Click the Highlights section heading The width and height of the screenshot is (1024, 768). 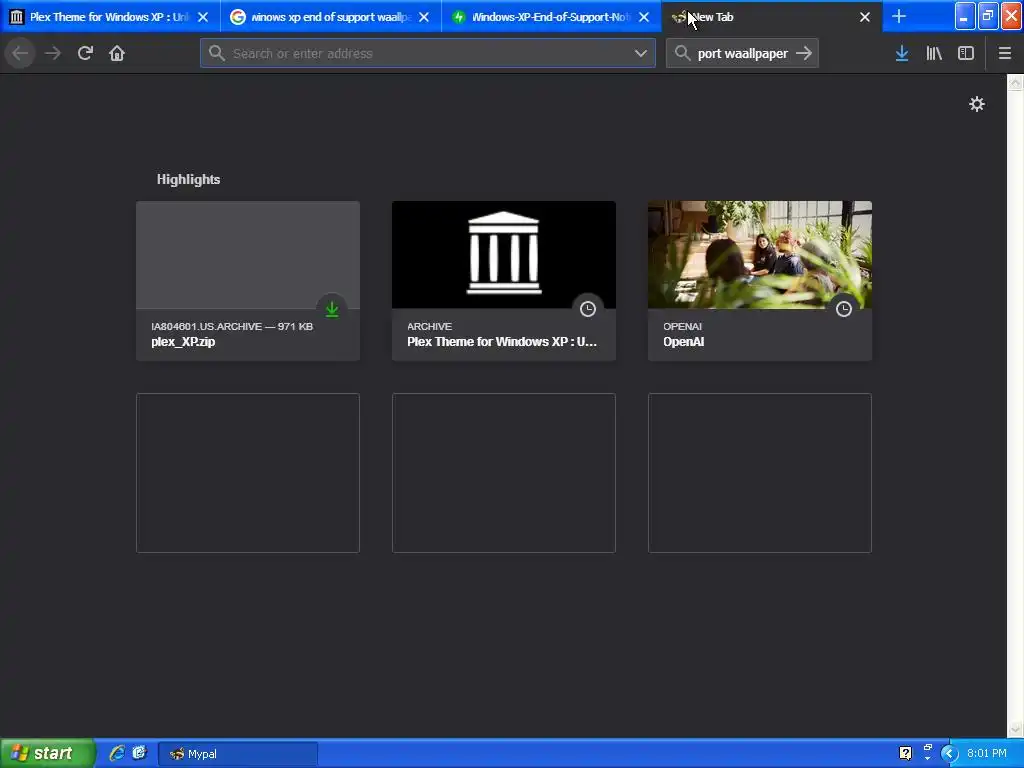pyautogui.click(x=188, y=179)
